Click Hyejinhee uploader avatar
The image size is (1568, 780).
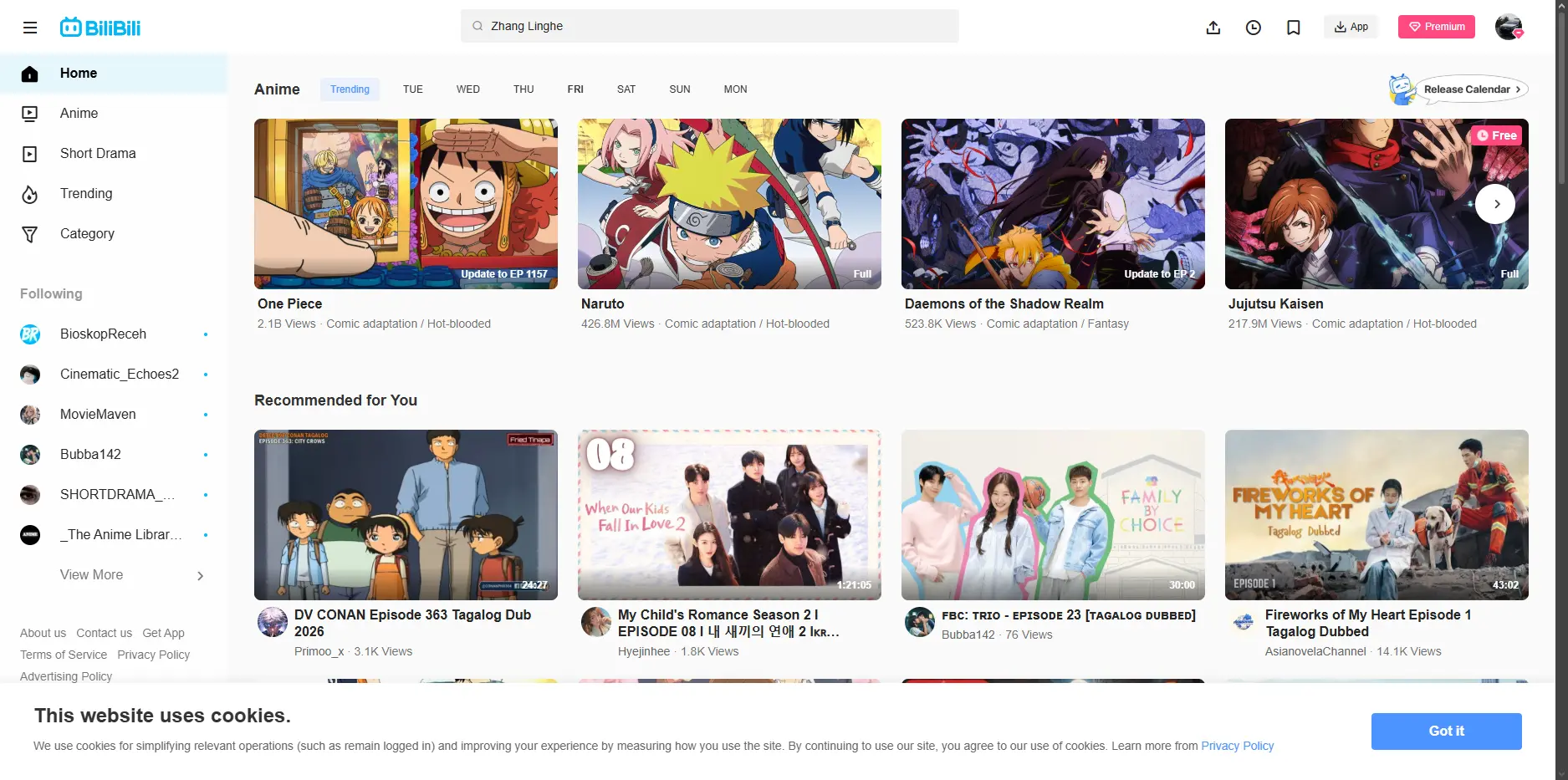[x=596, y=622]
